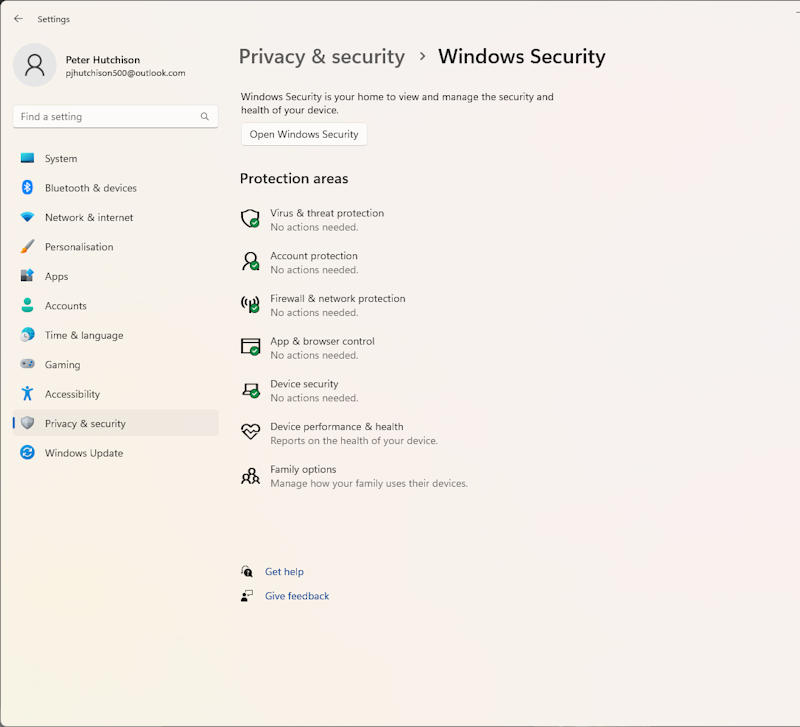Click the back arrow in title bar
The width and height of the screenshot is (800, 727).
tap(18, 19)
